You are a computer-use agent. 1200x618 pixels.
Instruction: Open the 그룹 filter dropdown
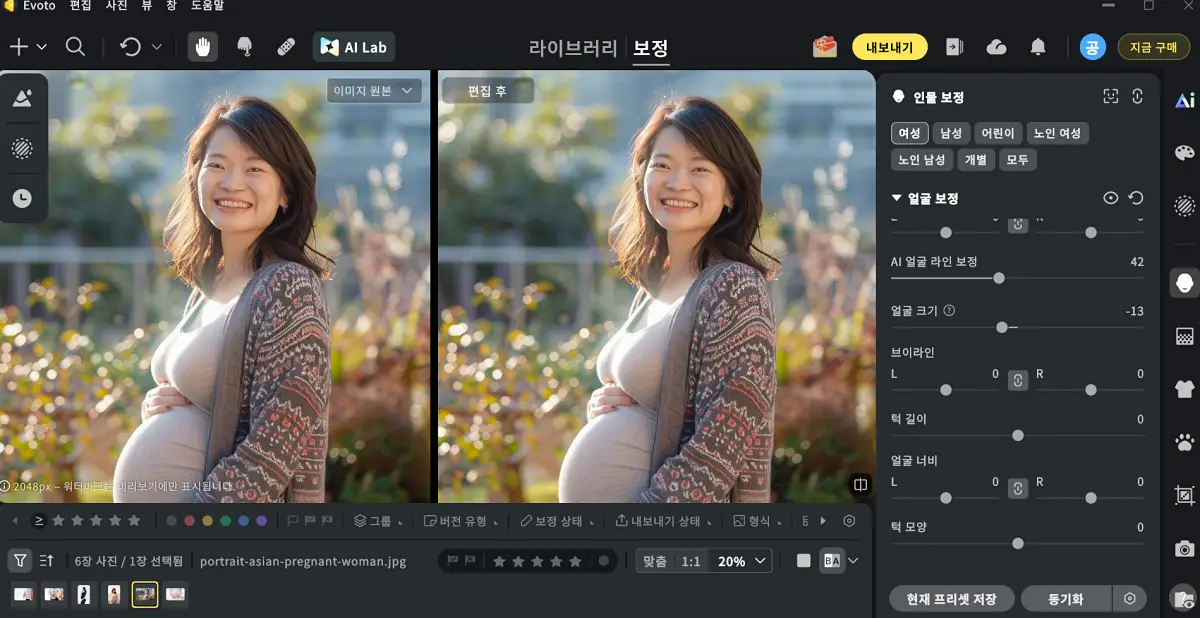coord(379,521)
